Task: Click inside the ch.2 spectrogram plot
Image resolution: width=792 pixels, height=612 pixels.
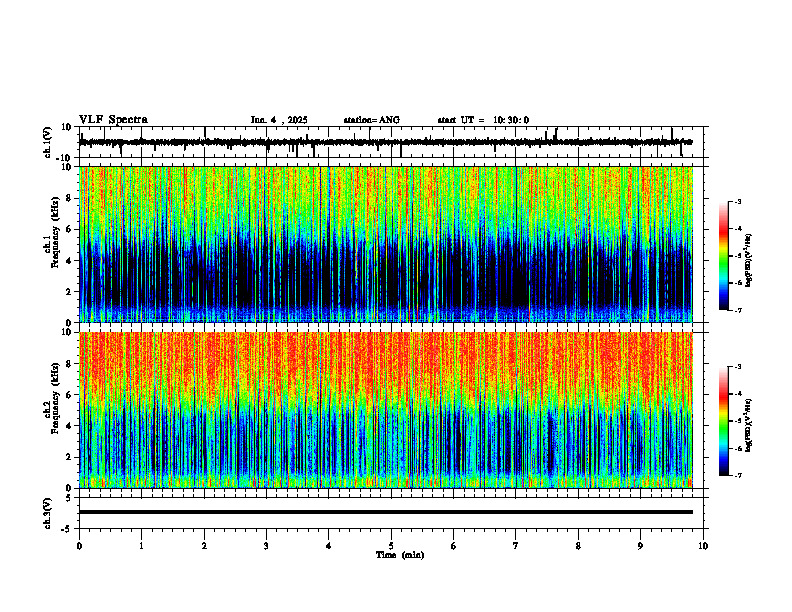Action: pyautogui.click(x=385, y=410)
